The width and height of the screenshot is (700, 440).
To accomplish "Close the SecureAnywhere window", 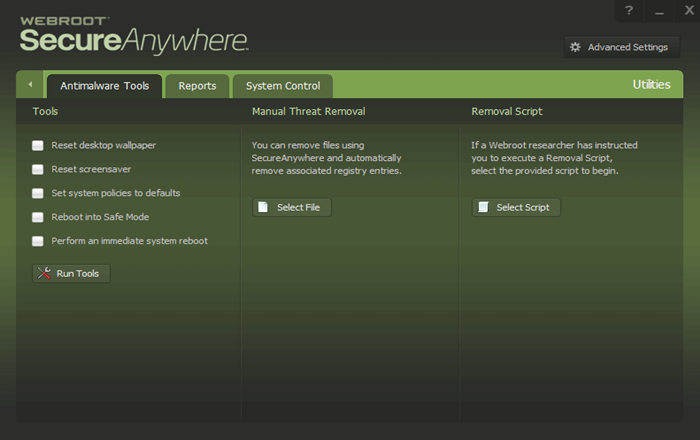I will tap(689, 10).
